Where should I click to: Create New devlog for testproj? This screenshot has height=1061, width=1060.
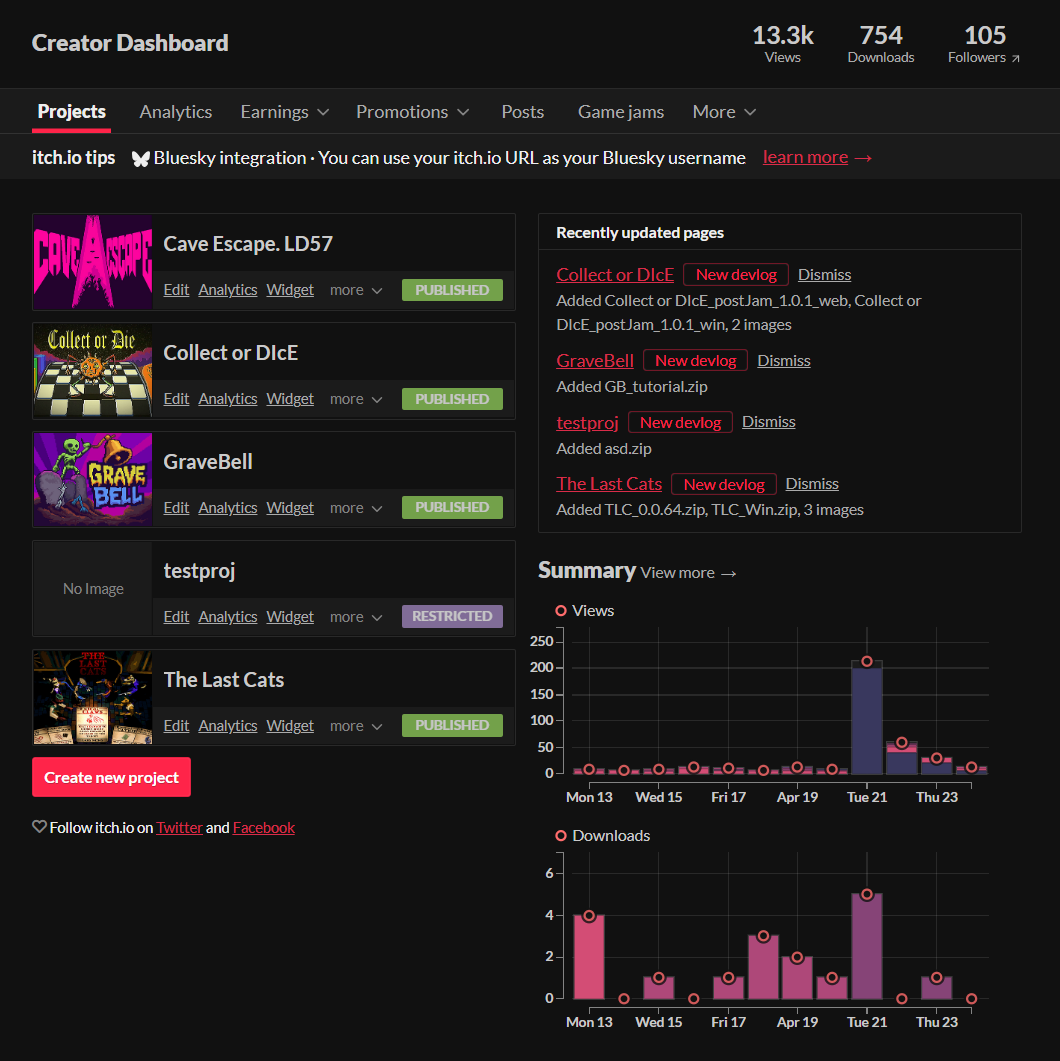(681, 422)
